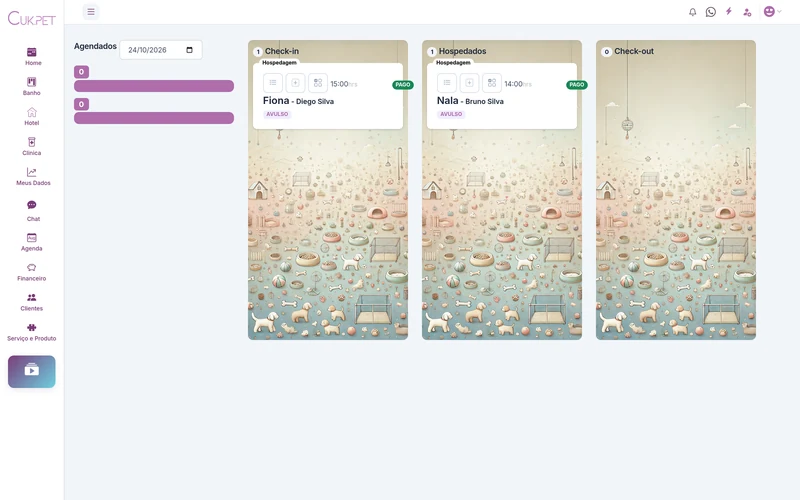Image resolution: width=800 pixels, height=500 pixels.
Task: Click the Hospedagem label on Fiona's card
Action: coord(279,62)
